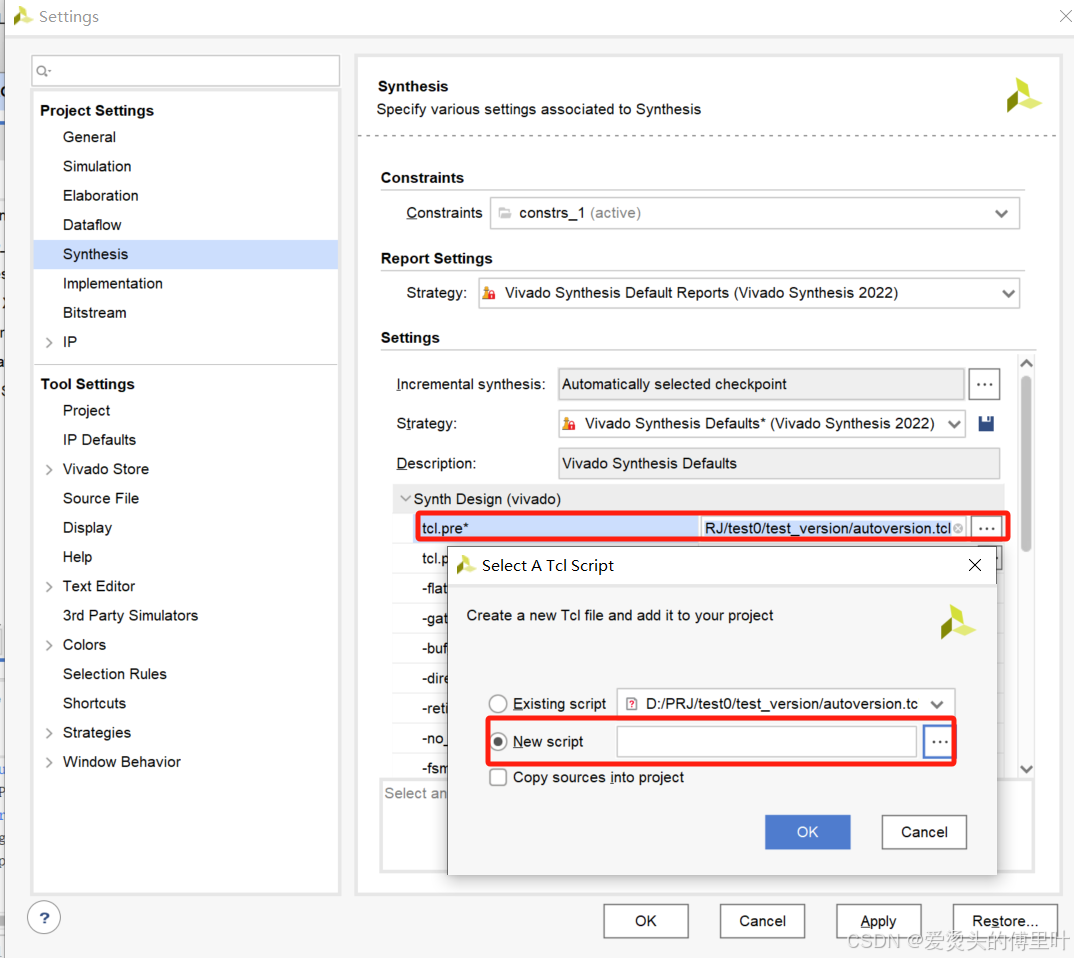Click OK in Select A Tcl Script dialog
The image size is (1074, 958).
point(808,832)
